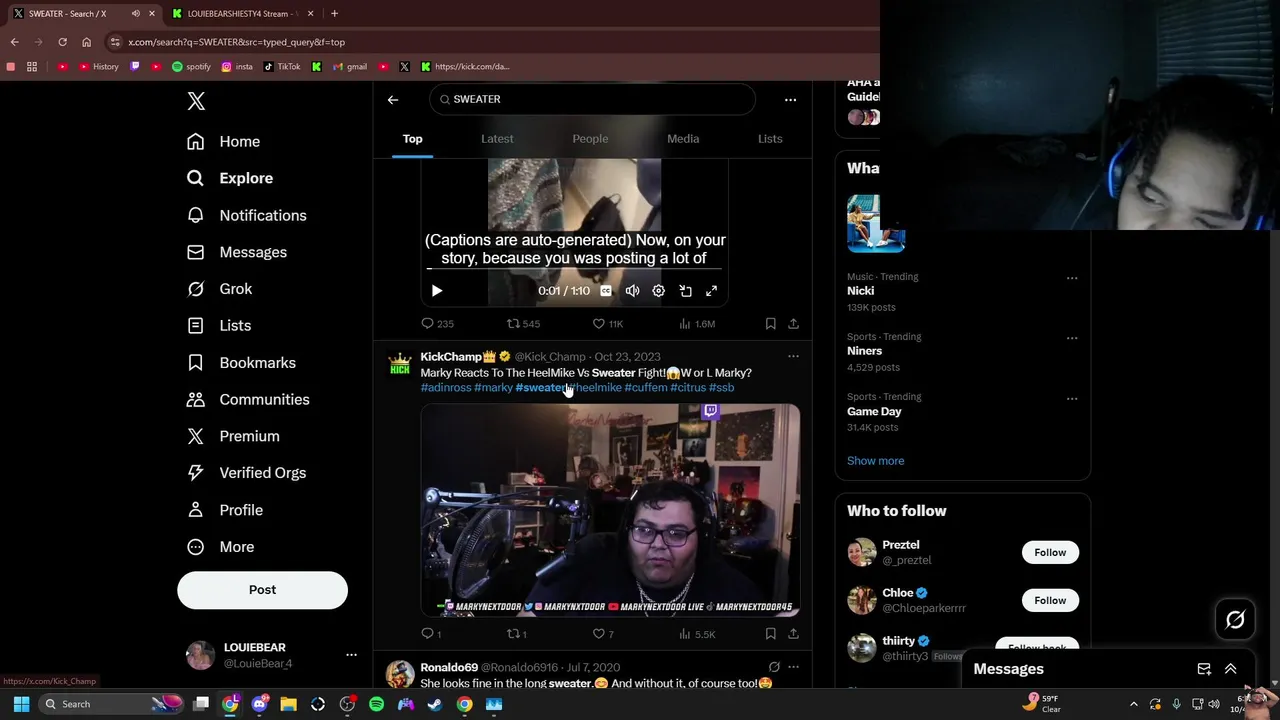Expand the video to fullscreen

(x=711, y=291)
